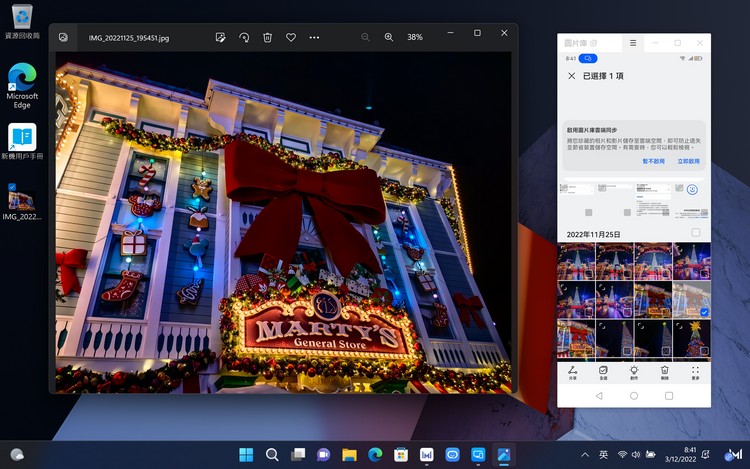Open the three-dot See more menu
This screenshot has width=750, height=469.
pos(314,37)
